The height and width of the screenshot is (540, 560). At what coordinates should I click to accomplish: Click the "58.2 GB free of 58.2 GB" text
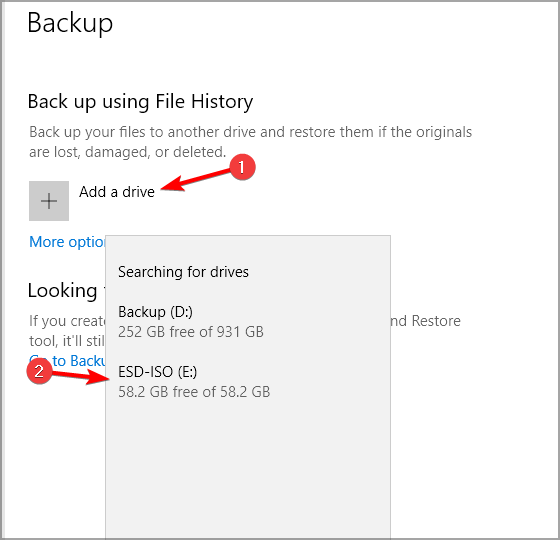pyautogui.click(x=194, y=392)
